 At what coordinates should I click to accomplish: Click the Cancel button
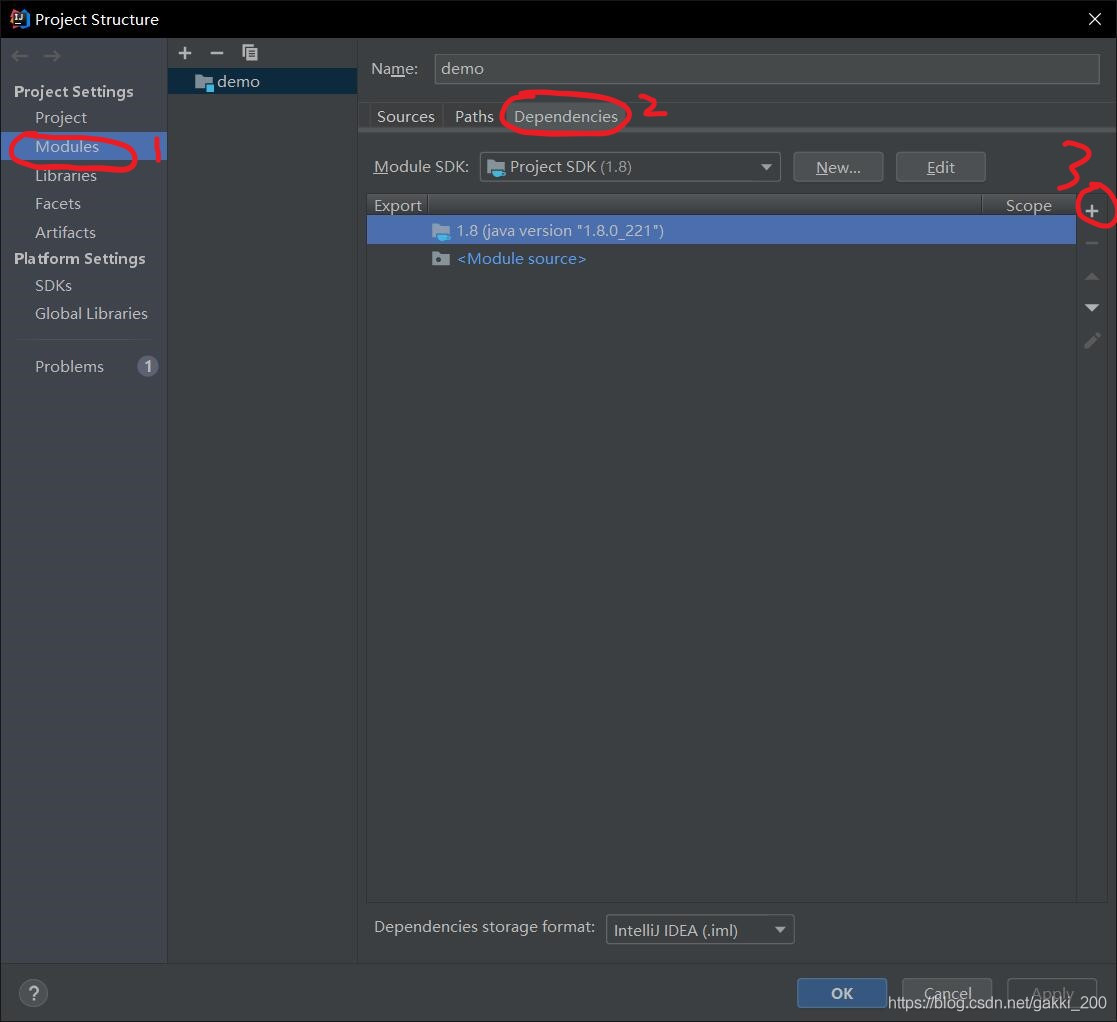pos(947,993)
